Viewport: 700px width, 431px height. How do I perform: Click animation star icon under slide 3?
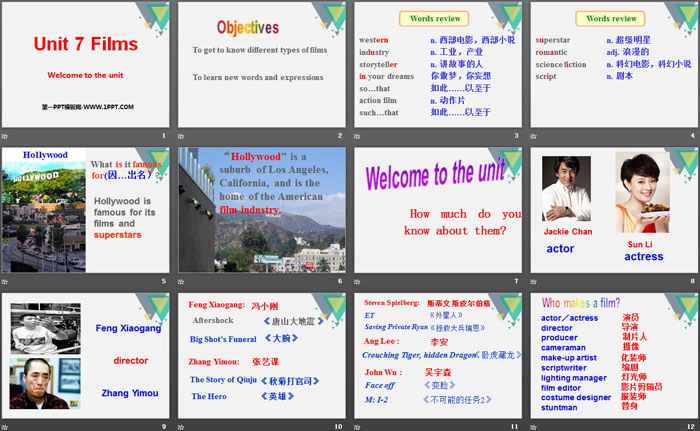(357, 136)
